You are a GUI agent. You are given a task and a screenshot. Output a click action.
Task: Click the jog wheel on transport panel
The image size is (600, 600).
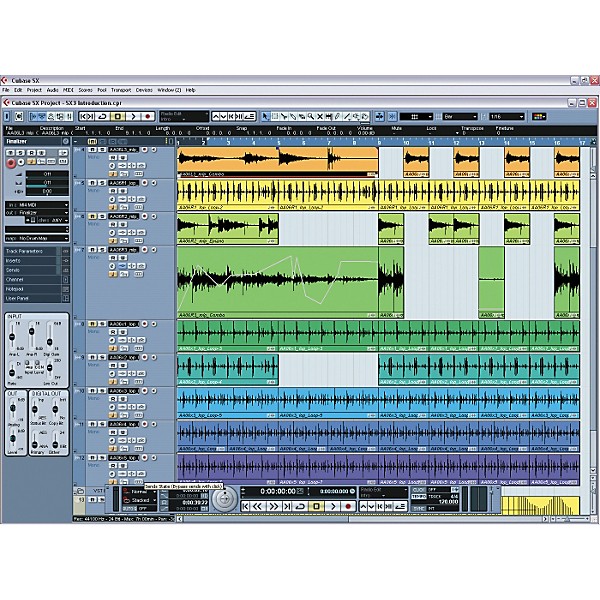click(x=225, y=499)
